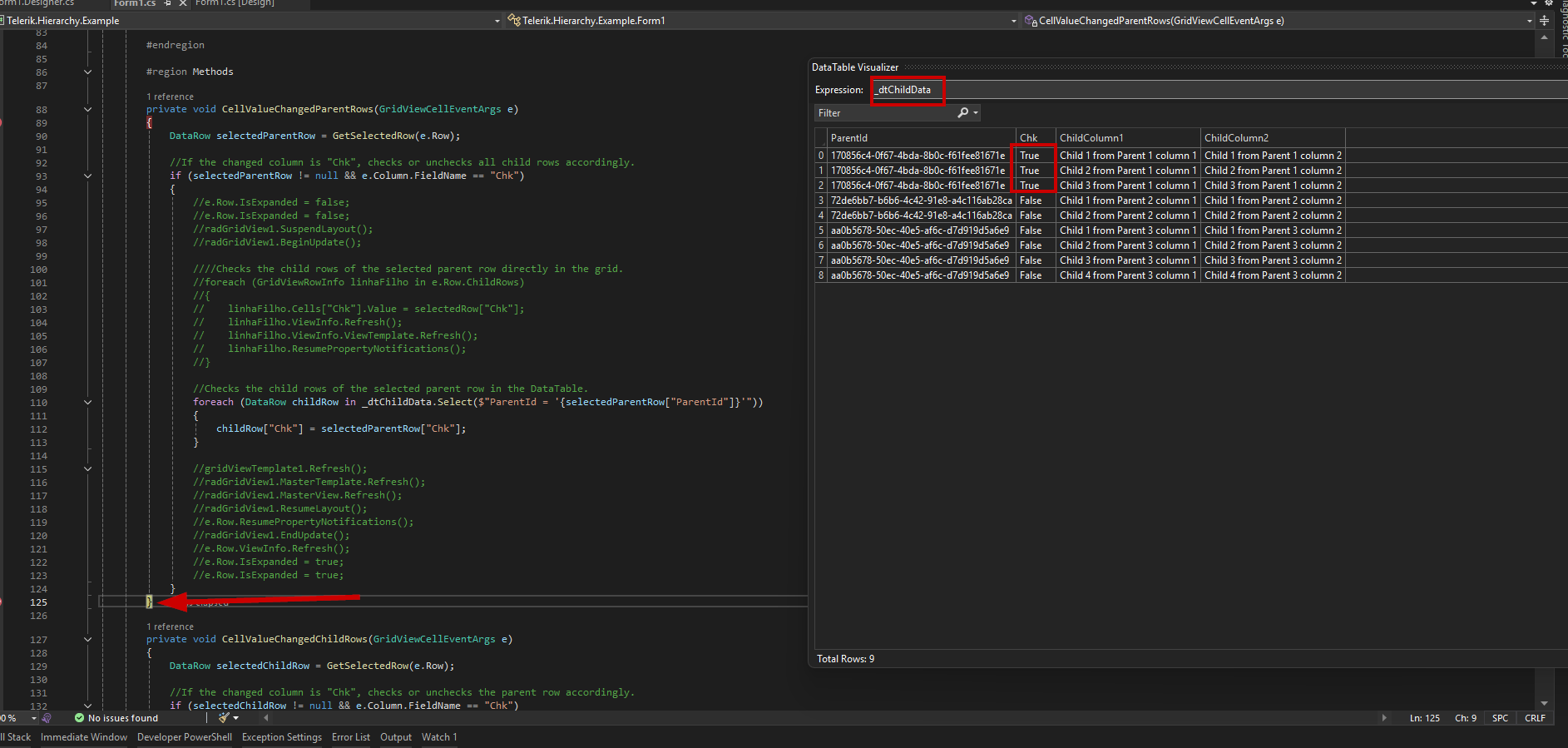Open the Immediate Window tab

[x=83, y=737]
